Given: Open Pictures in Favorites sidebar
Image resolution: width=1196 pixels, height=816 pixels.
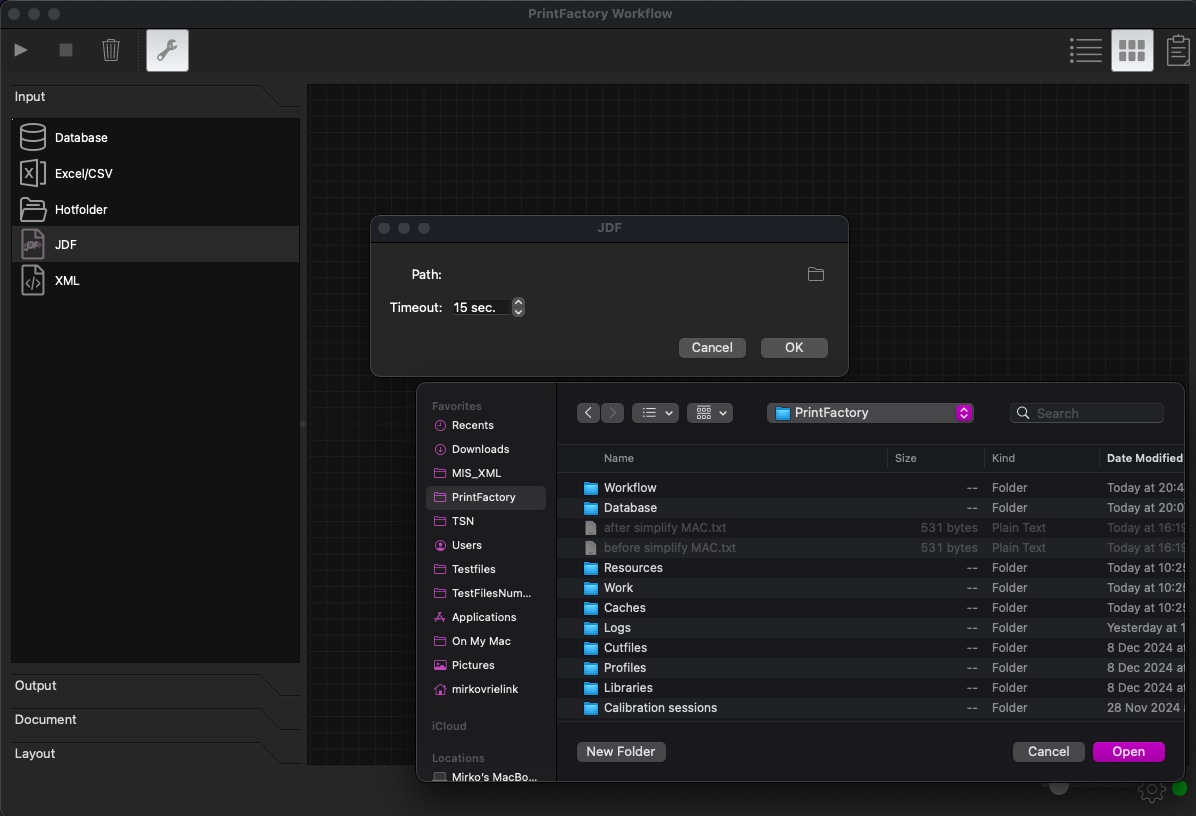Looking at the screenshot, I should (486, 665).
